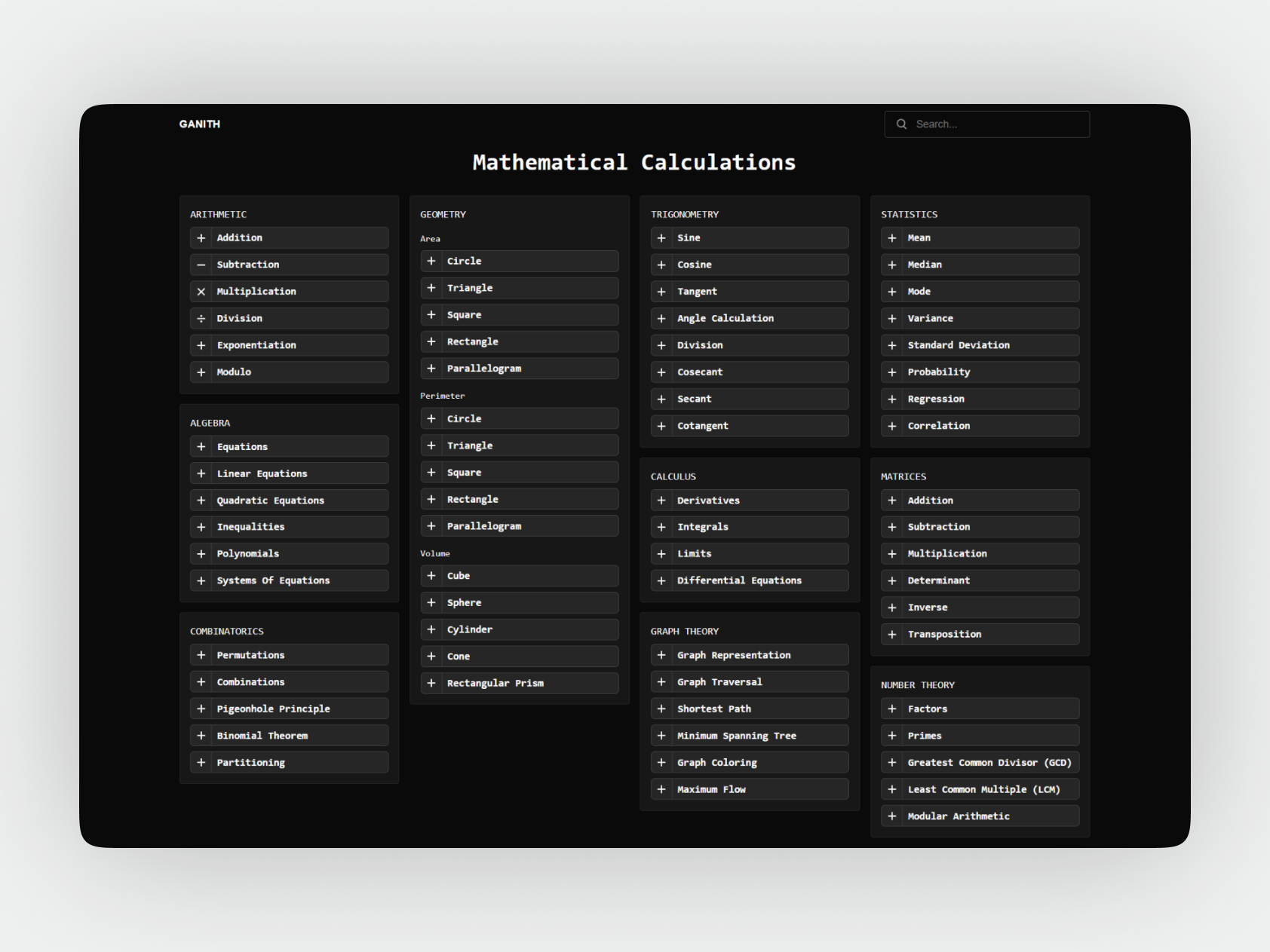Click the plus icon next to Permutations
This screenshot has width=1270, height=952.
pyautogui.click(x=201, y=655)
